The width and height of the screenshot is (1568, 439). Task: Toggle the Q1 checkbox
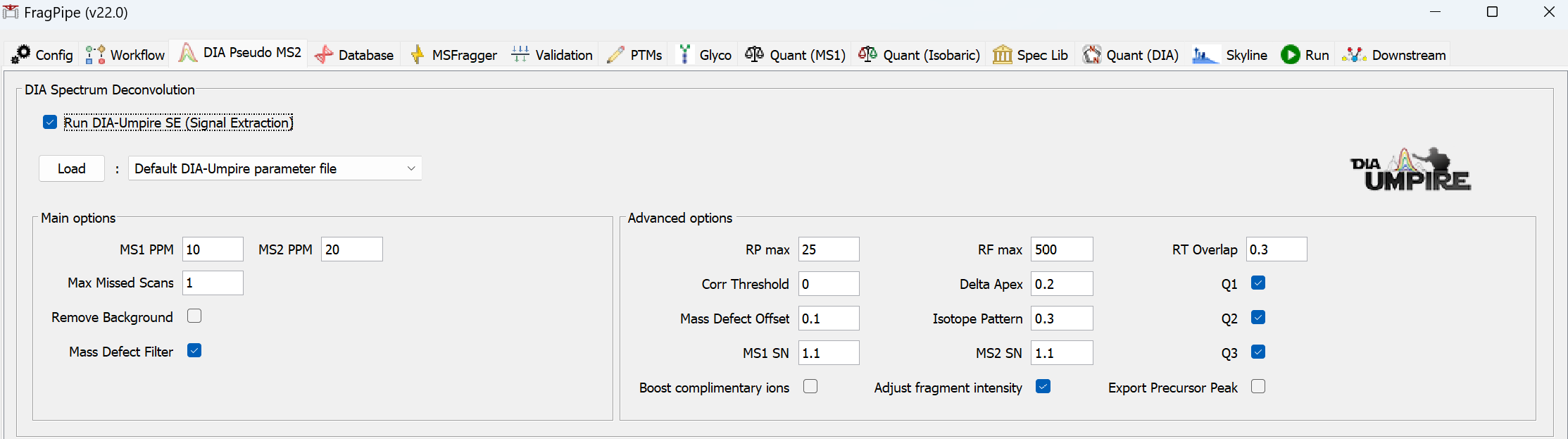(1258, 283)
